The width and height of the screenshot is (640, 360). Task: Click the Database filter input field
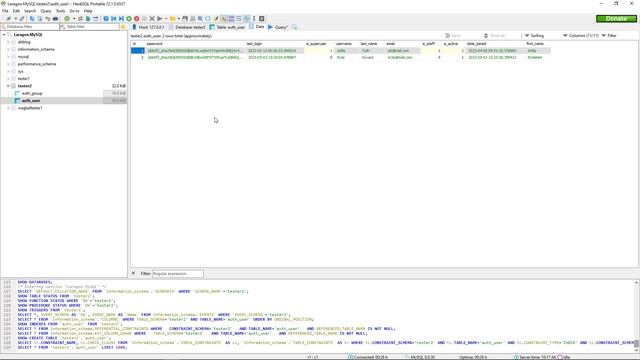(x=30, y=27)
